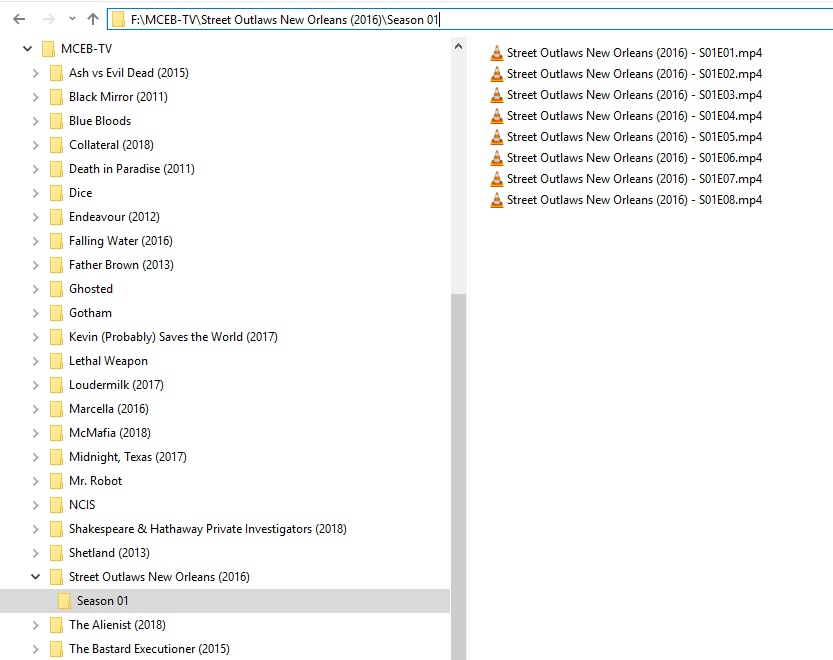Select the Marcella (2016) folder icon
833x660 pixels.
(x=56, y=409)
